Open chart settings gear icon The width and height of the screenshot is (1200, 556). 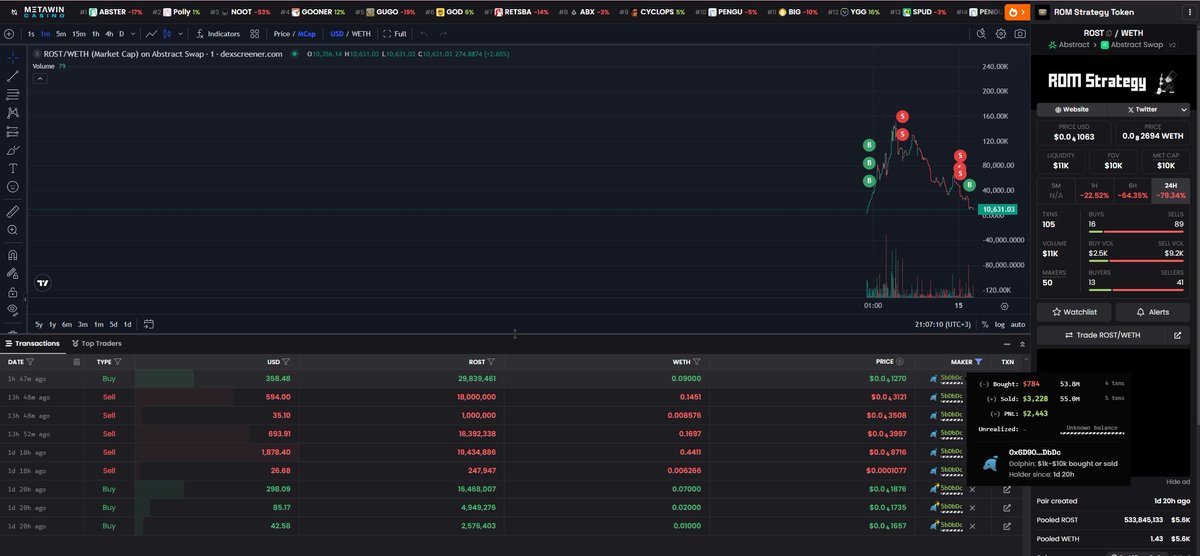click(x=1001, y=34)
